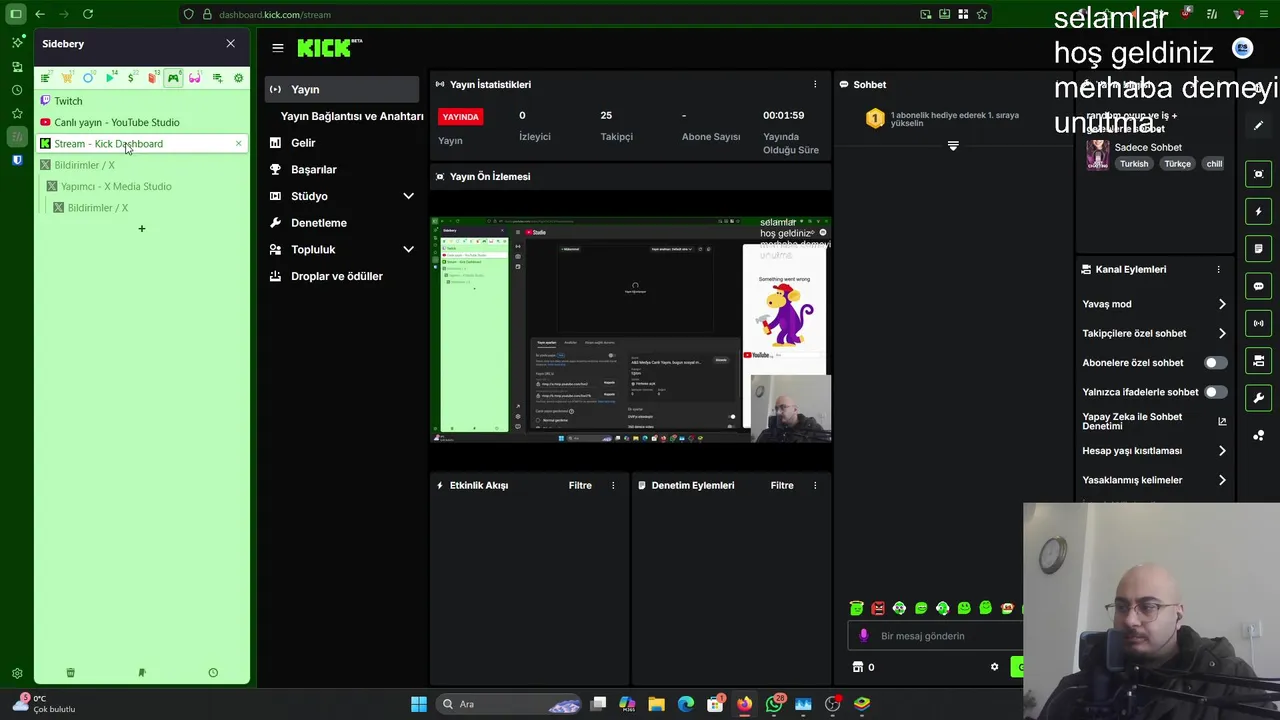Image resolution: width=1280 pixels, height=720 pixels.
Task: Open Sidebery green play-arrow panel
Action: (x=109, y=78)
